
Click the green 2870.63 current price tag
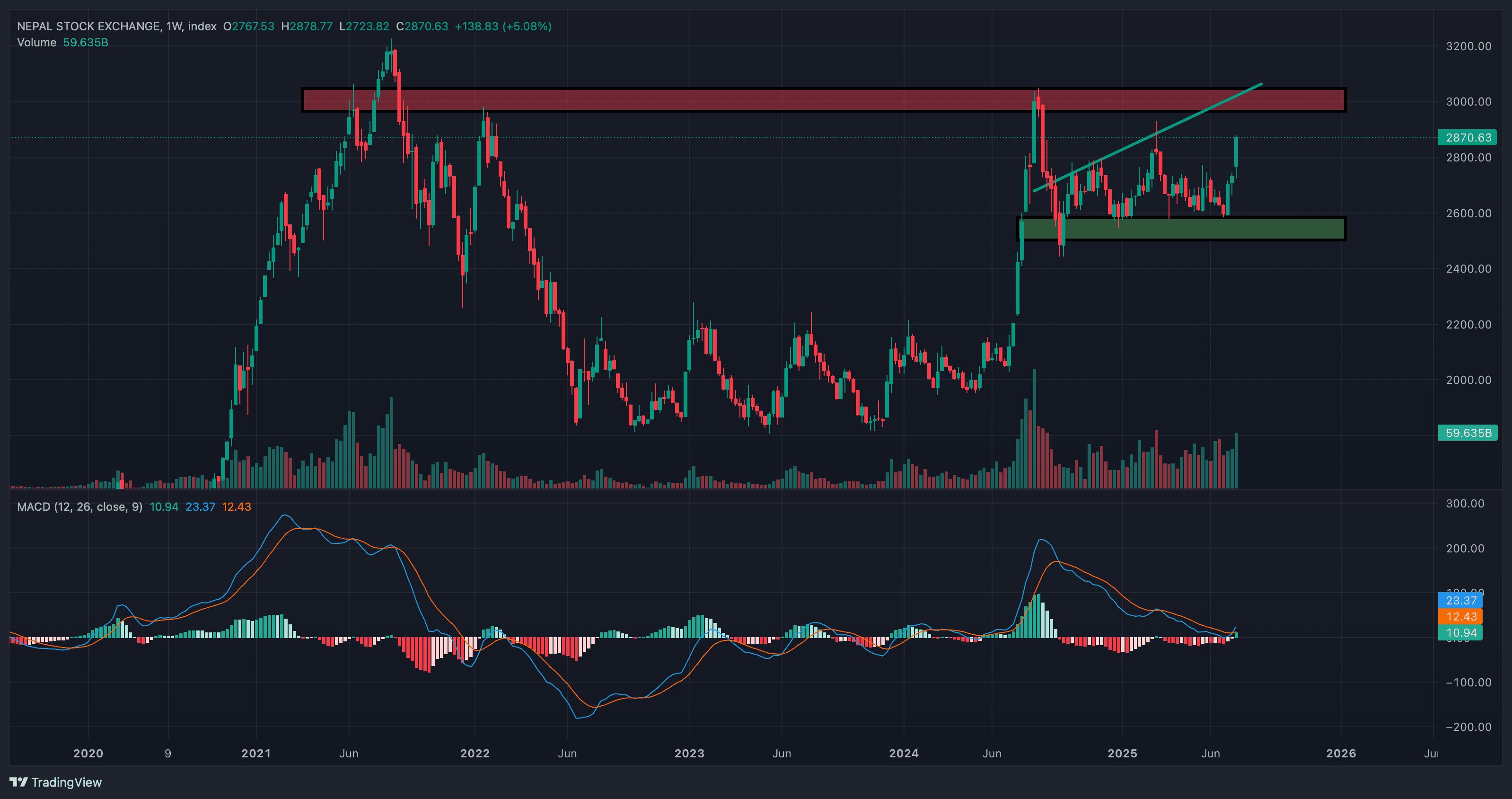[x=1467, y=138]
